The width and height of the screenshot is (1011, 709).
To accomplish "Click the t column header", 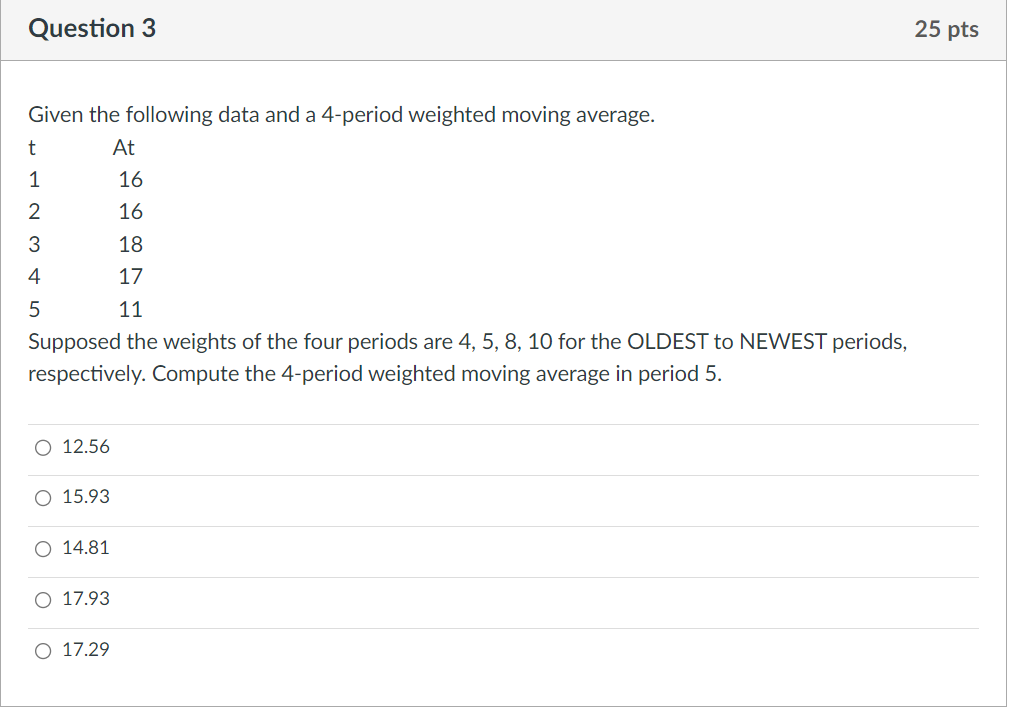I will click(x=33, y=147).
